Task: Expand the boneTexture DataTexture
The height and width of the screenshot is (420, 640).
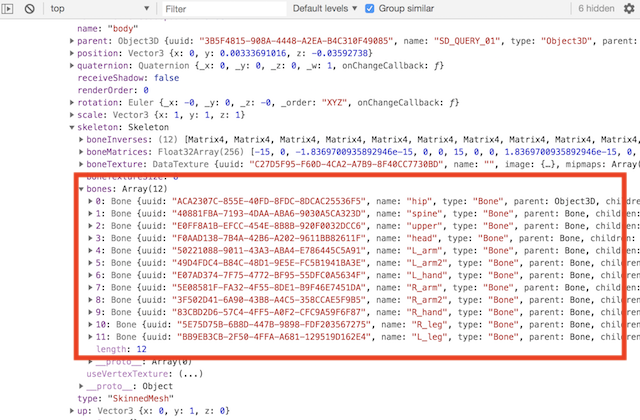Action: [x=81, y=164]
